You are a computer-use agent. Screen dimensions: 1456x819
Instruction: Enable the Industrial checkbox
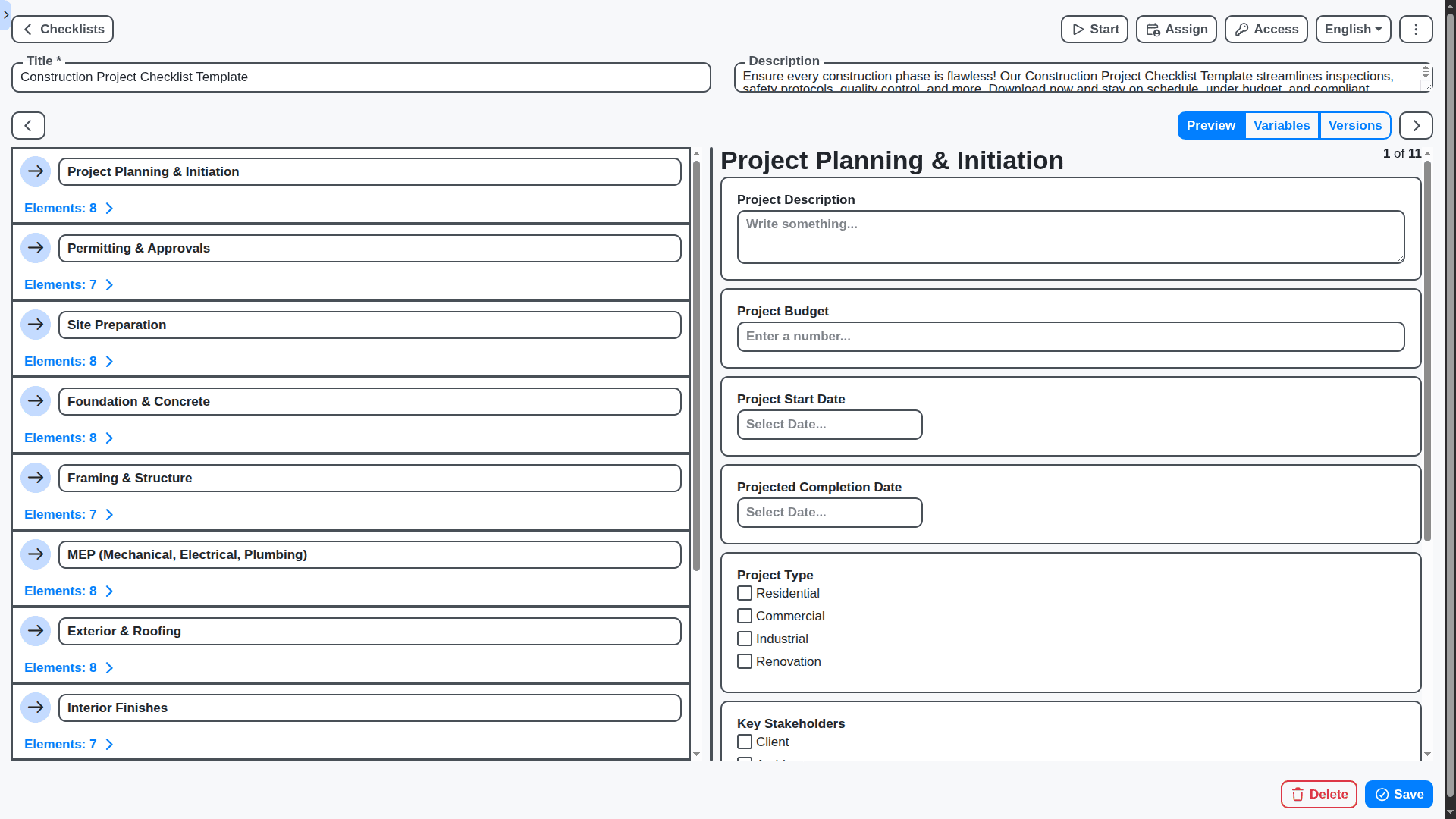745,639
